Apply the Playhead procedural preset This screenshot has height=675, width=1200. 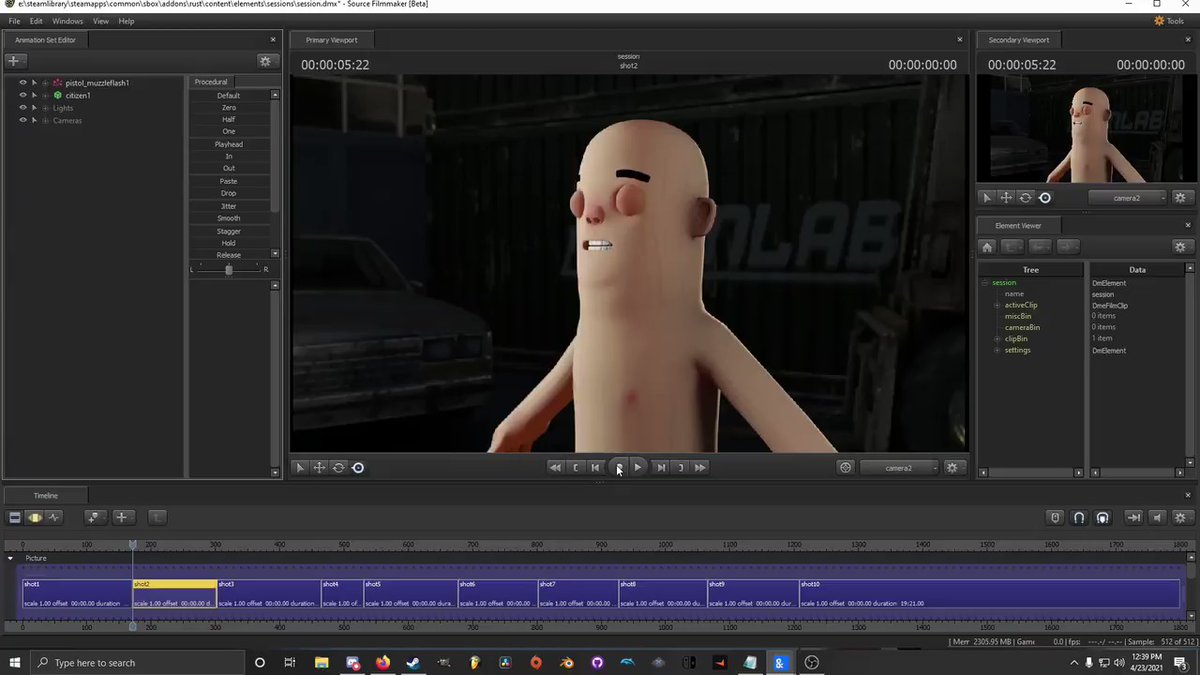click(229, 144)
